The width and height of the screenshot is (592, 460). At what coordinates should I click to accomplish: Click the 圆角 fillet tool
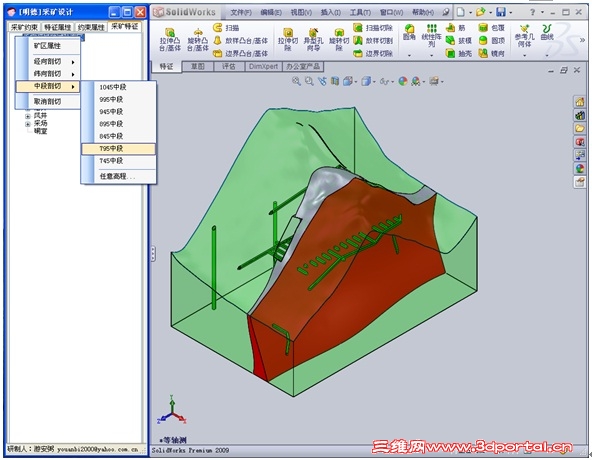pos(409,32)
